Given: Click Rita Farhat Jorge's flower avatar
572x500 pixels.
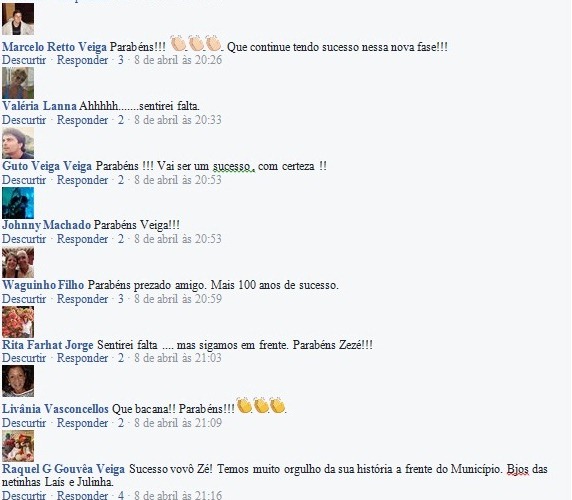Looking at the screenshot, I should (x=18, y=322).
